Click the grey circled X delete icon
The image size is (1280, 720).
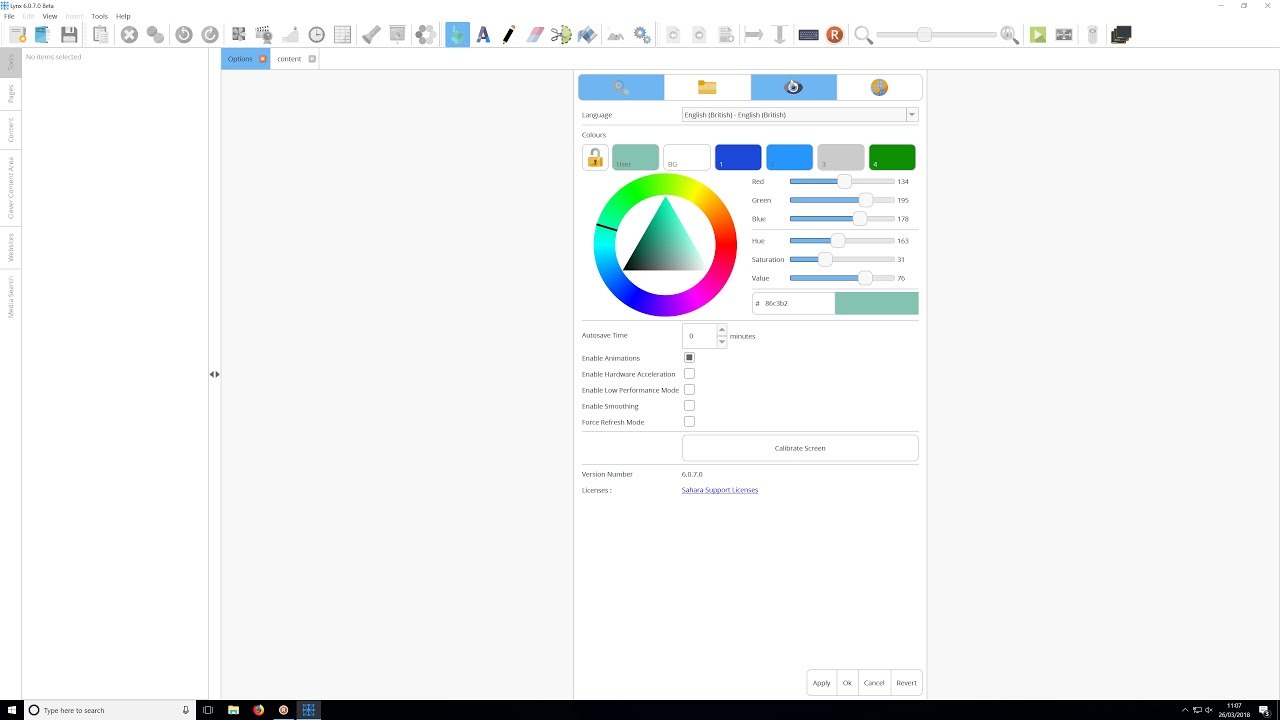tap(129, 35)
